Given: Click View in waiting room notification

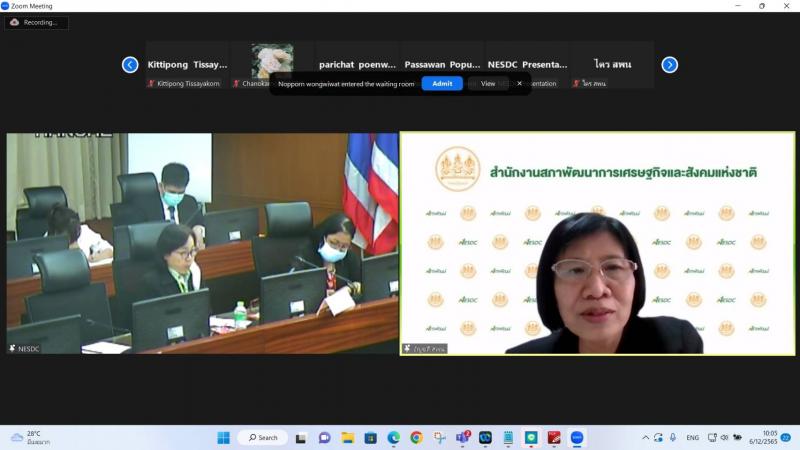Looking at the screenshot, I should point(488,84).
